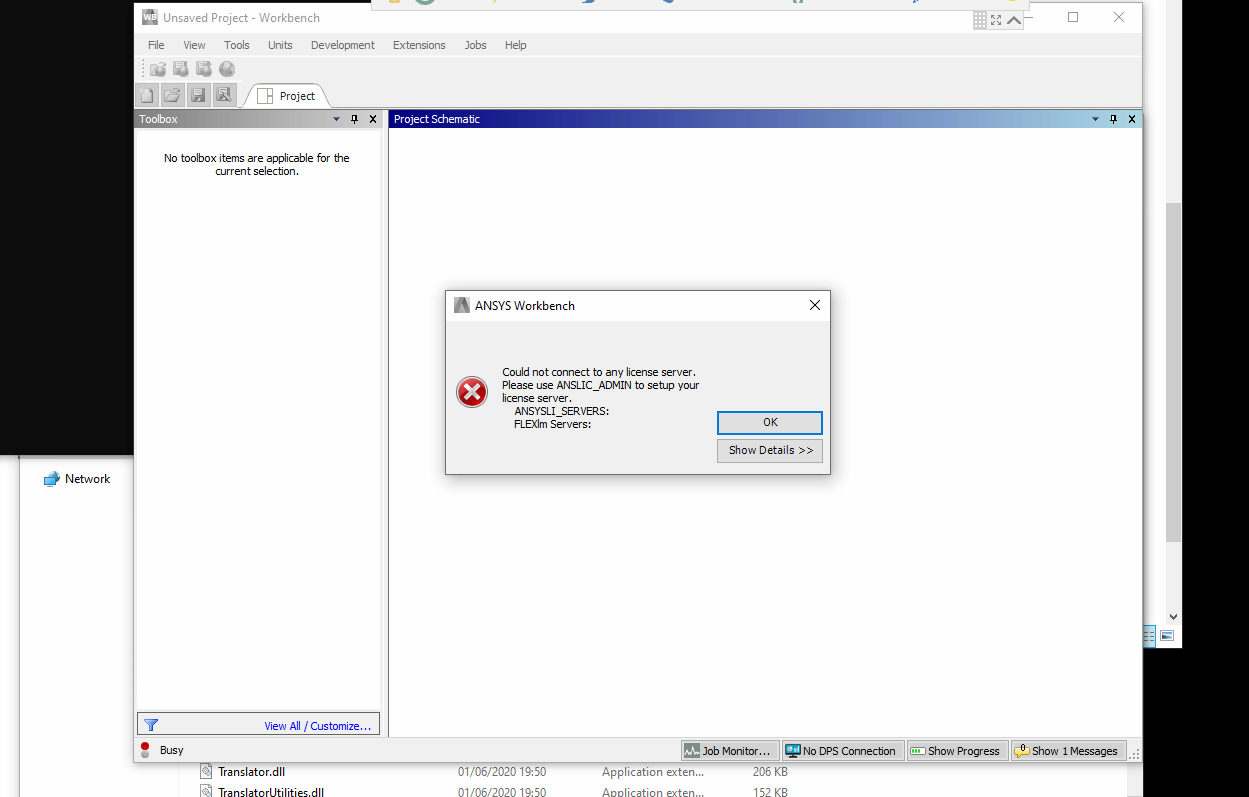Click the WB application icon in the title bar

(149, 17)
